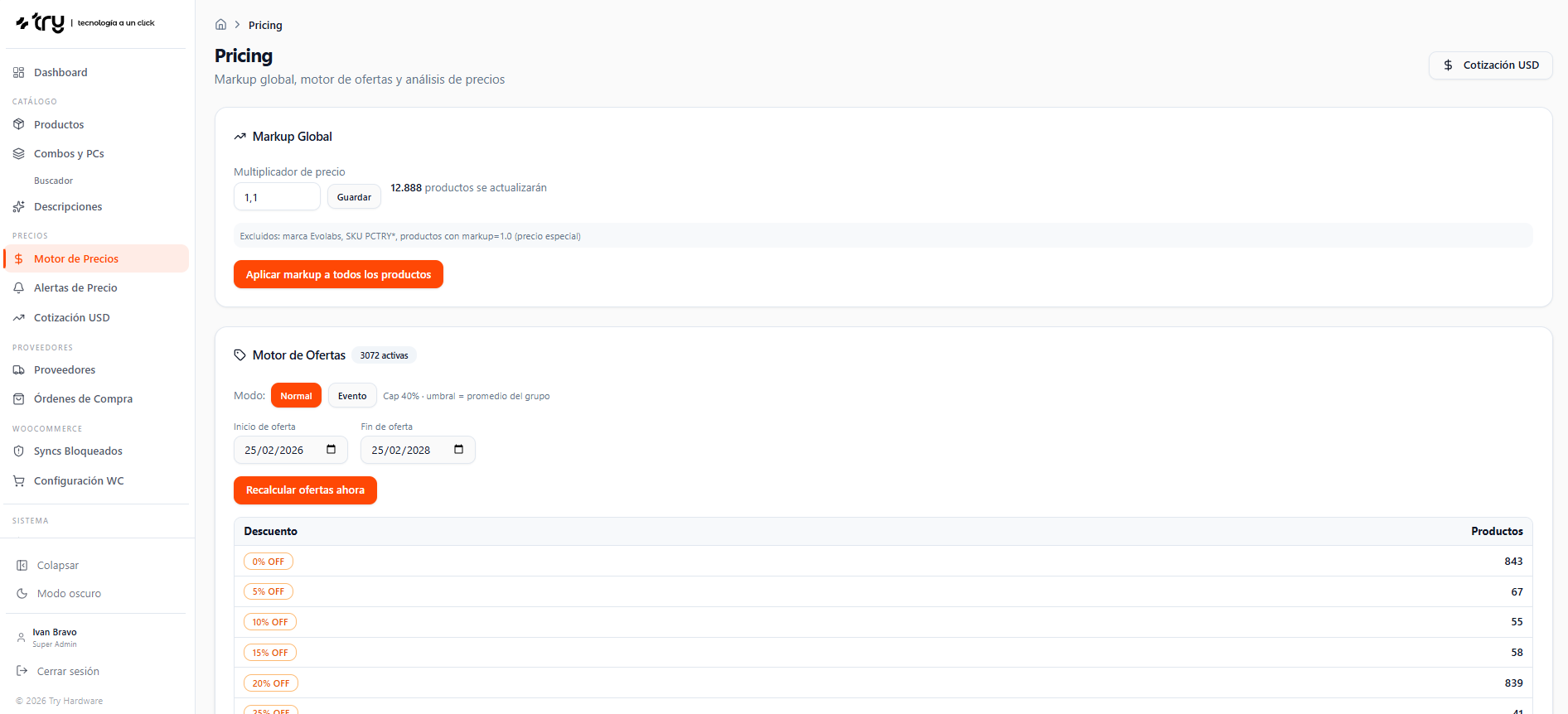Image resolution: width=1568 pixels, height=714 pixels.
Task: Click Aplicar markup a todos los productos
Action: point(338,275)
